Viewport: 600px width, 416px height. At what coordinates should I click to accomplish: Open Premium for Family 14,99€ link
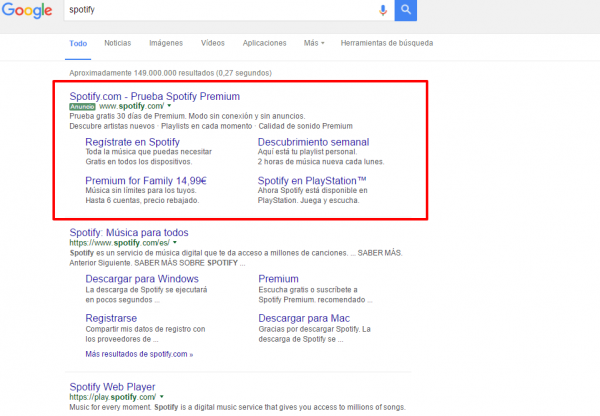pyautogui.click(x=146, y=181)
